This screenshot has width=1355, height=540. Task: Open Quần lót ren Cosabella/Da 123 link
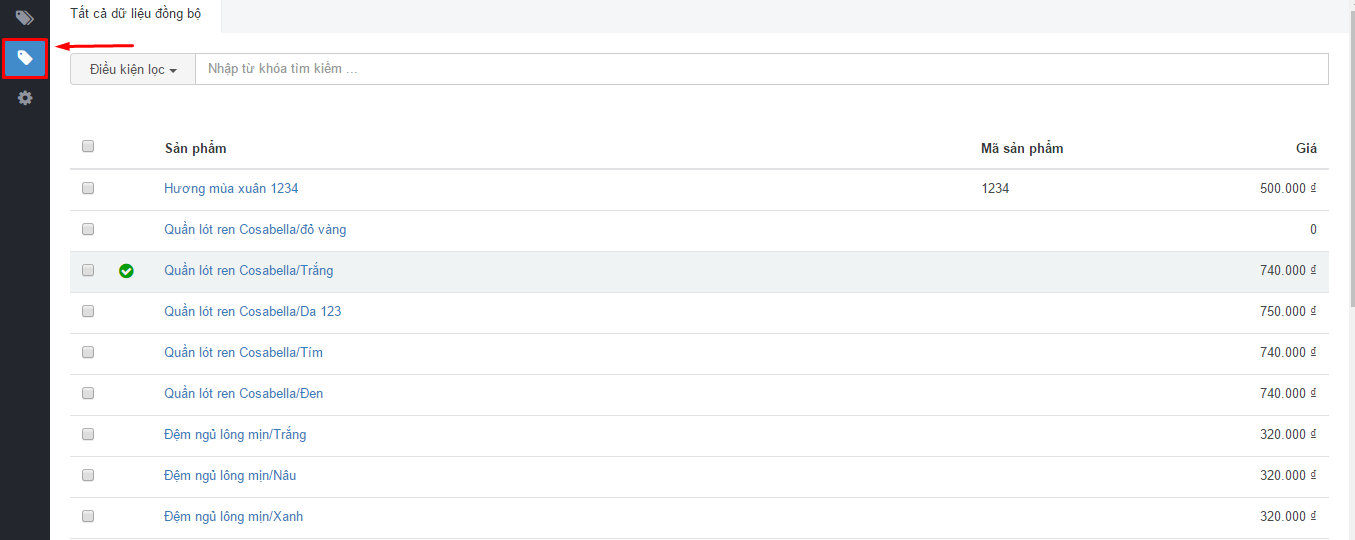[253, 311]
